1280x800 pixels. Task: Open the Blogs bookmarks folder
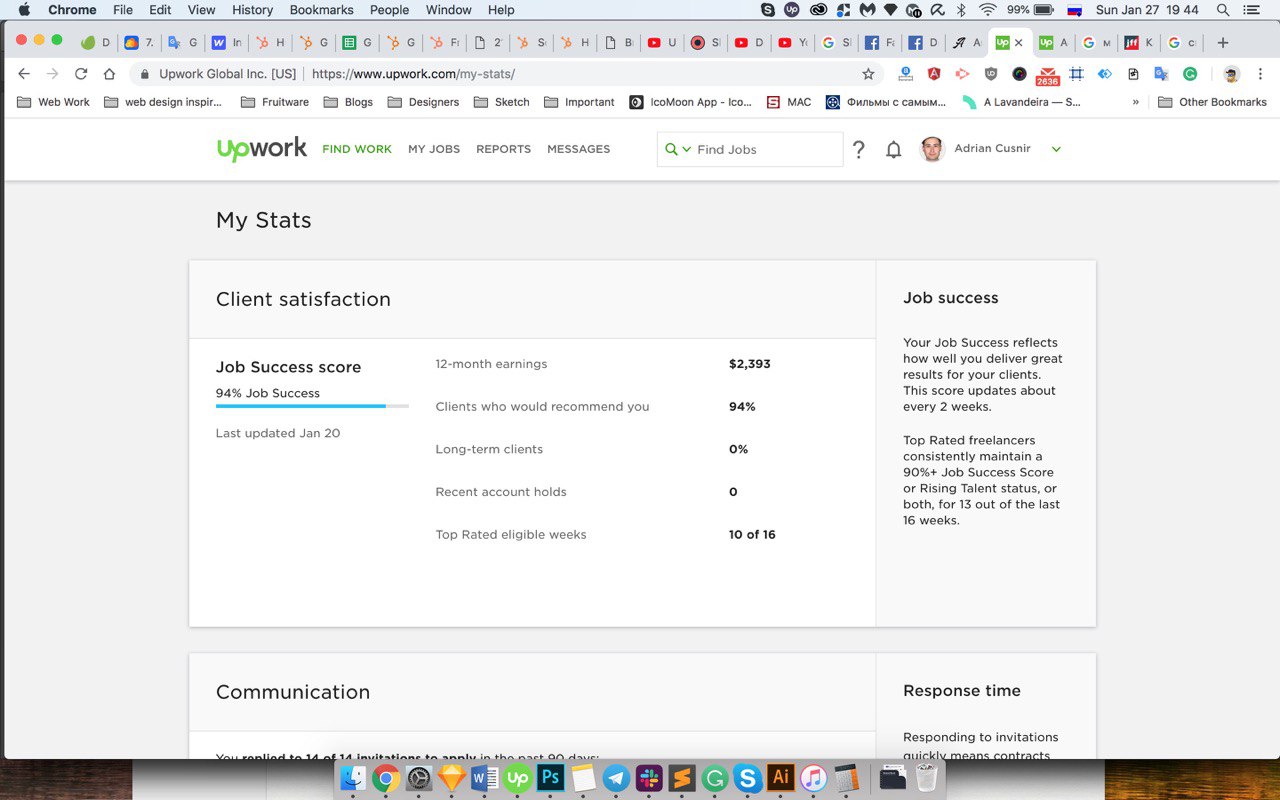click(x=348, y=102)
